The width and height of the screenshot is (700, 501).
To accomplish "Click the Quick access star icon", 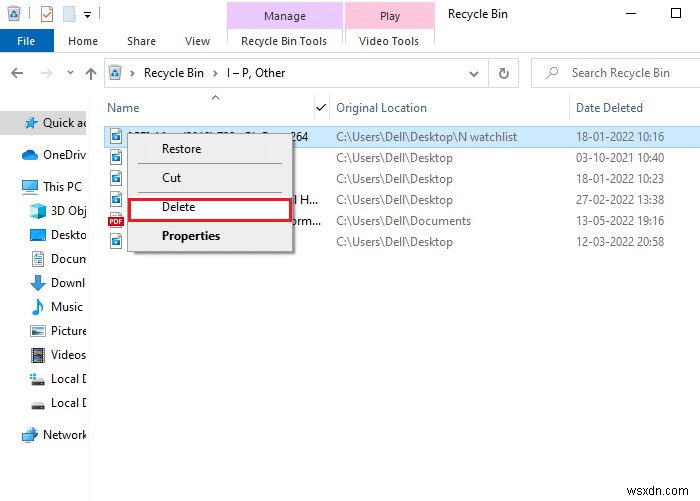I will click(31, 123).
